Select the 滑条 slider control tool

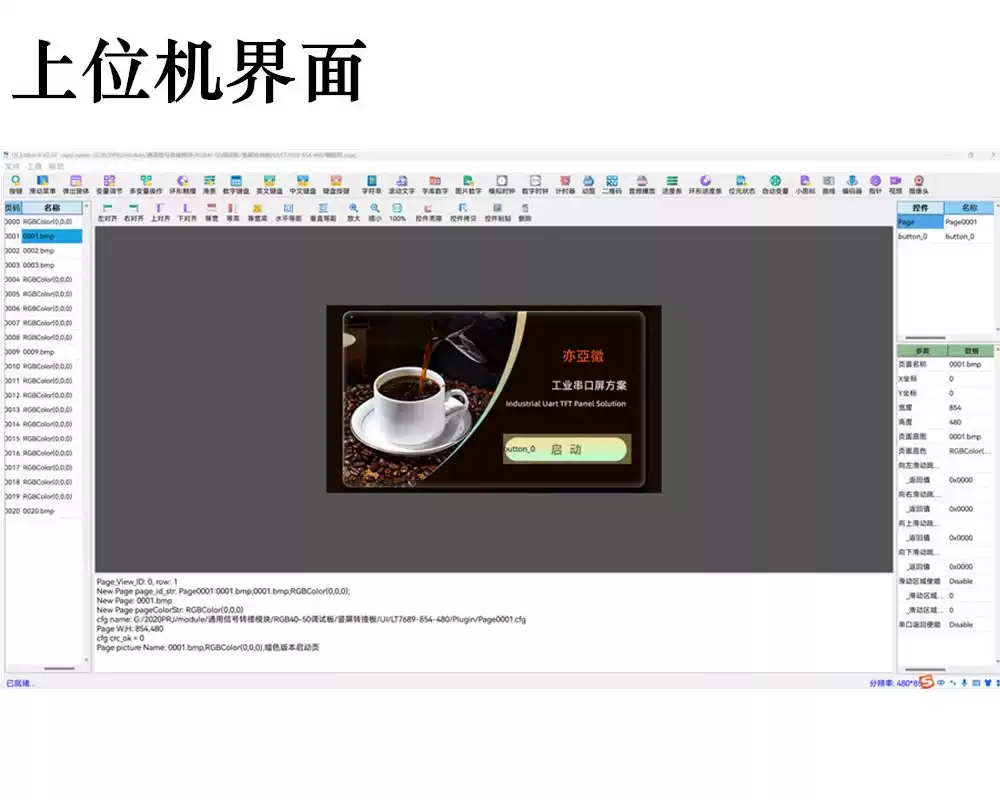209,184
